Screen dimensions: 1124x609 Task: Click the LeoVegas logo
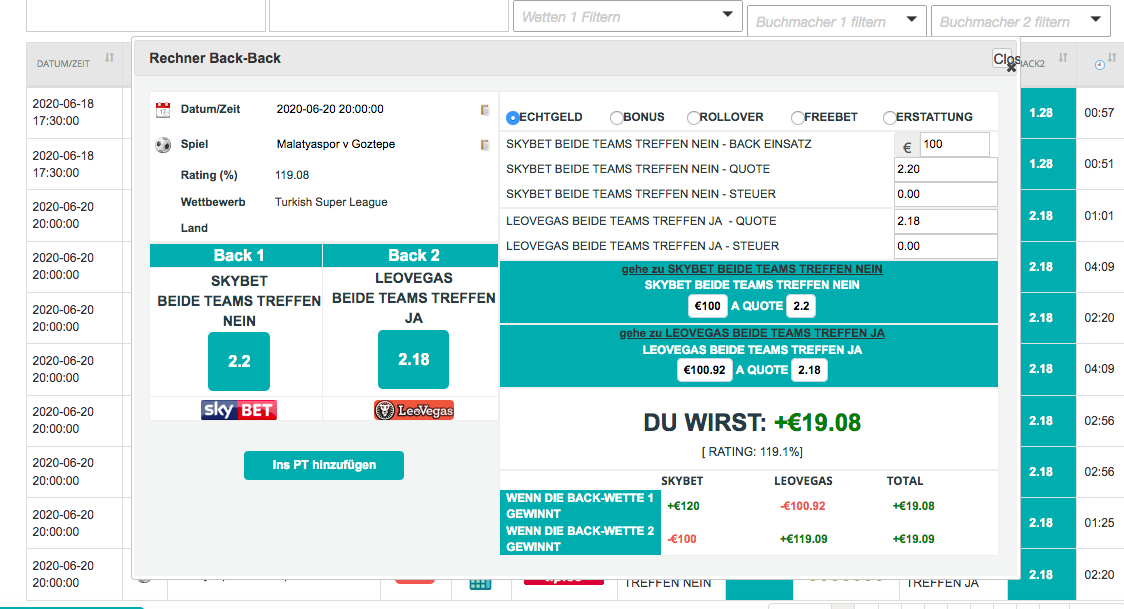click(414, 410)
